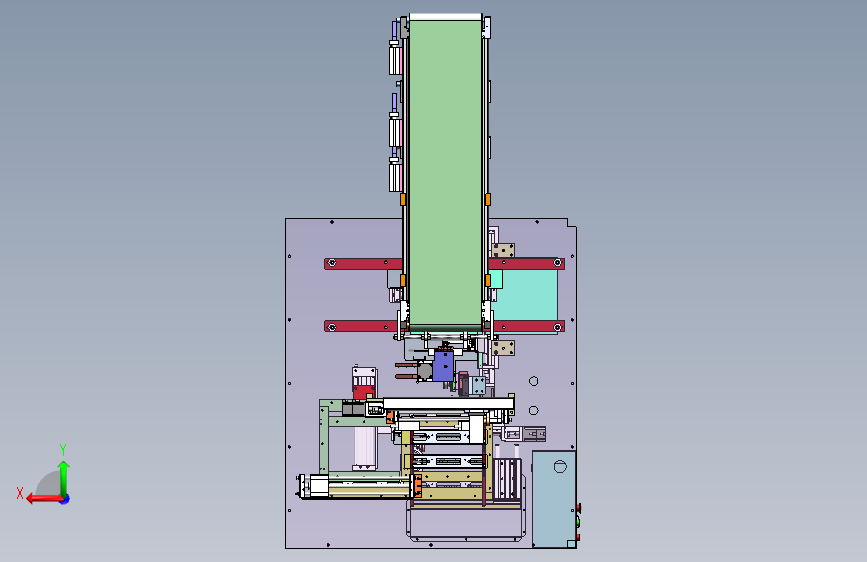Select the white horizontal beam of the gantry
Image resolution: width=867 pixels, height=562 pixels.
(x=448, y=404)
